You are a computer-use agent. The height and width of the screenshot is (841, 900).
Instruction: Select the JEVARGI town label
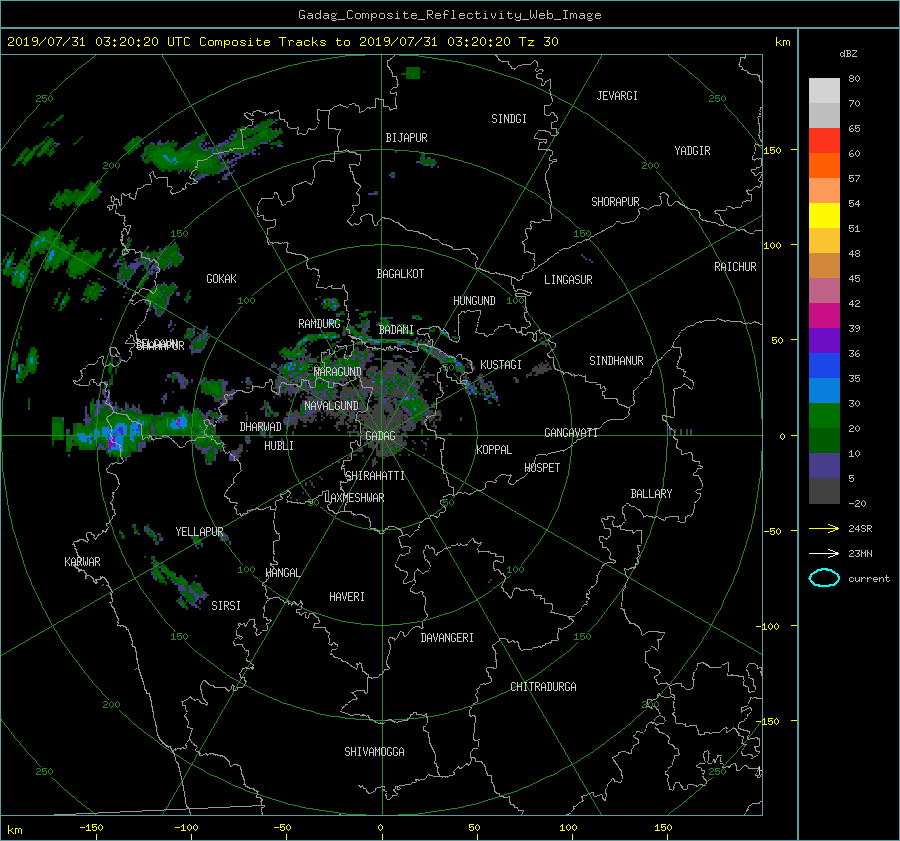617,96
